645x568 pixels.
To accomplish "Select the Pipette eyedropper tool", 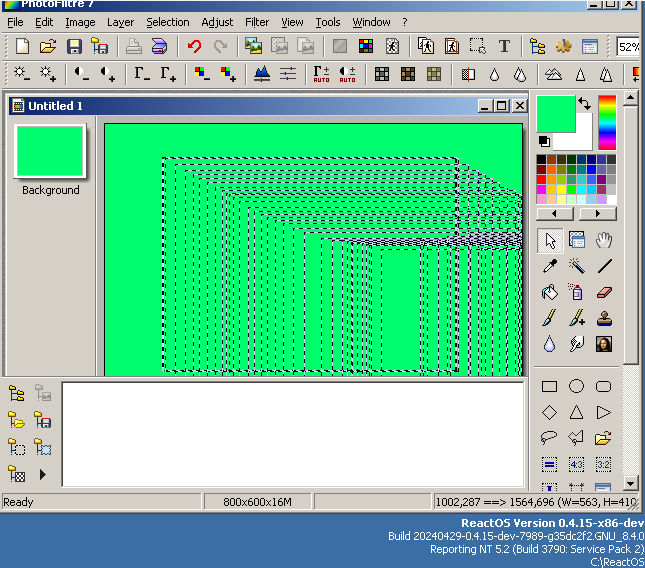I will (x=549, y=266).
